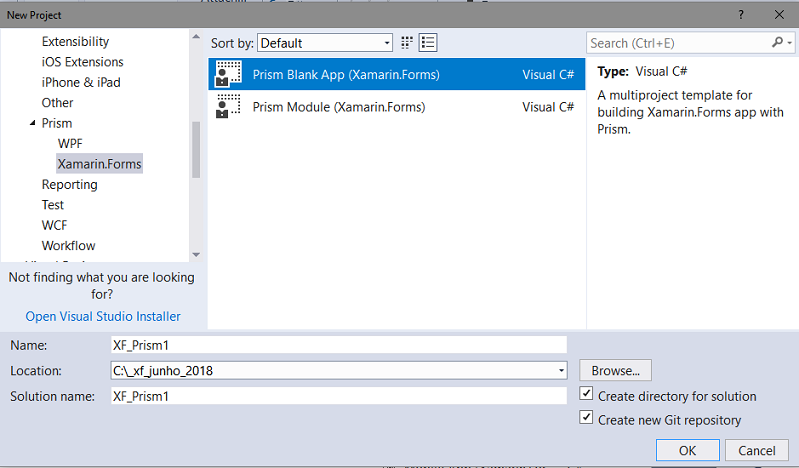
Task: Switch to medium icons list view
Action: click(x=428, y=43)
